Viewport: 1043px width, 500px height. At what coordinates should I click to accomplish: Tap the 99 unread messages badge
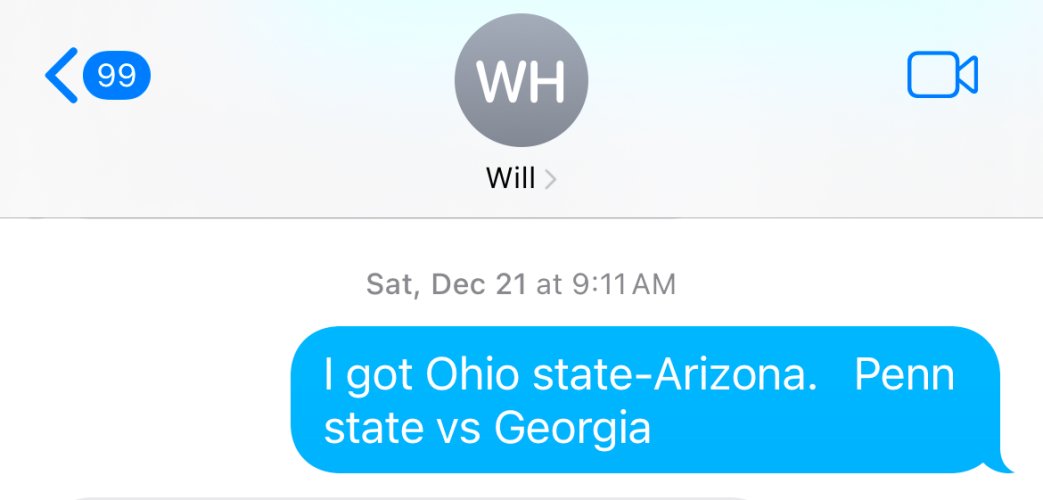point(116,75)
